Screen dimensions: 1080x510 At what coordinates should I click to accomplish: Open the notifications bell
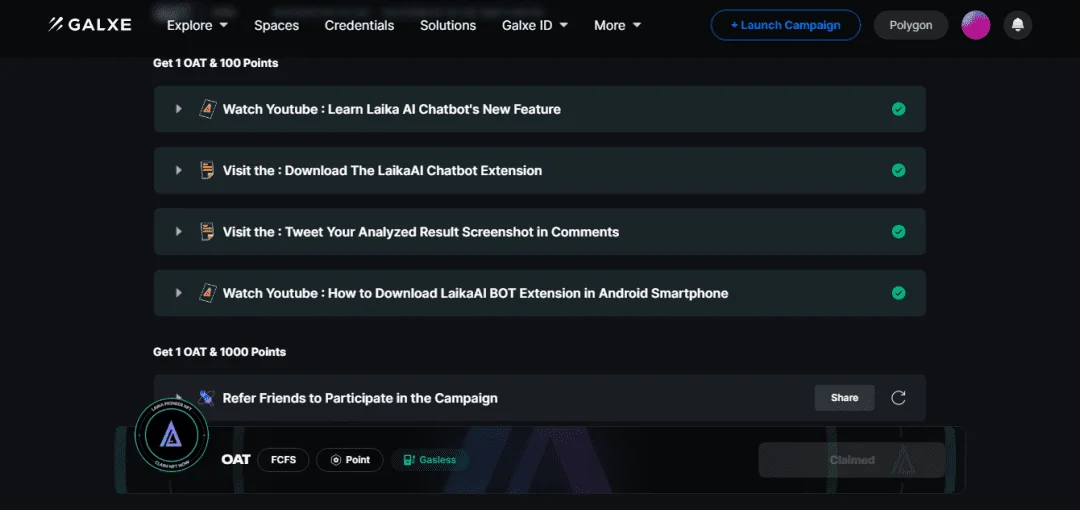tap(1017, 26)
